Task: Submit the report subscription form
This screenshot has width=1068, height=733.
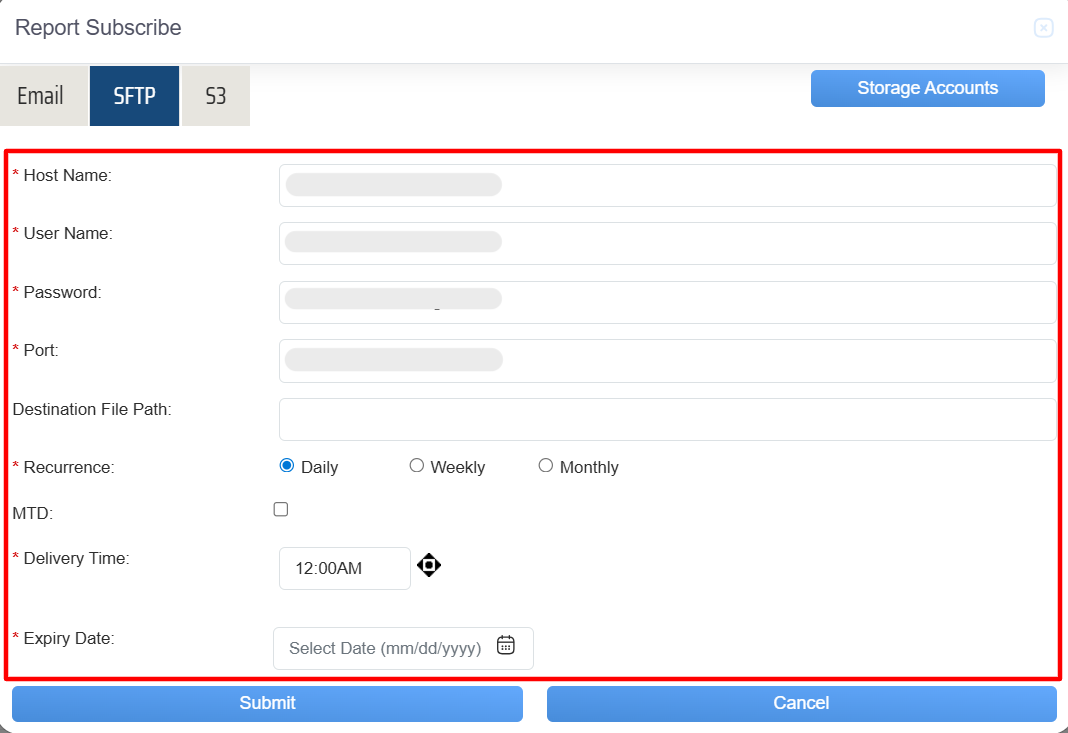Action: [x=267, y=703]
